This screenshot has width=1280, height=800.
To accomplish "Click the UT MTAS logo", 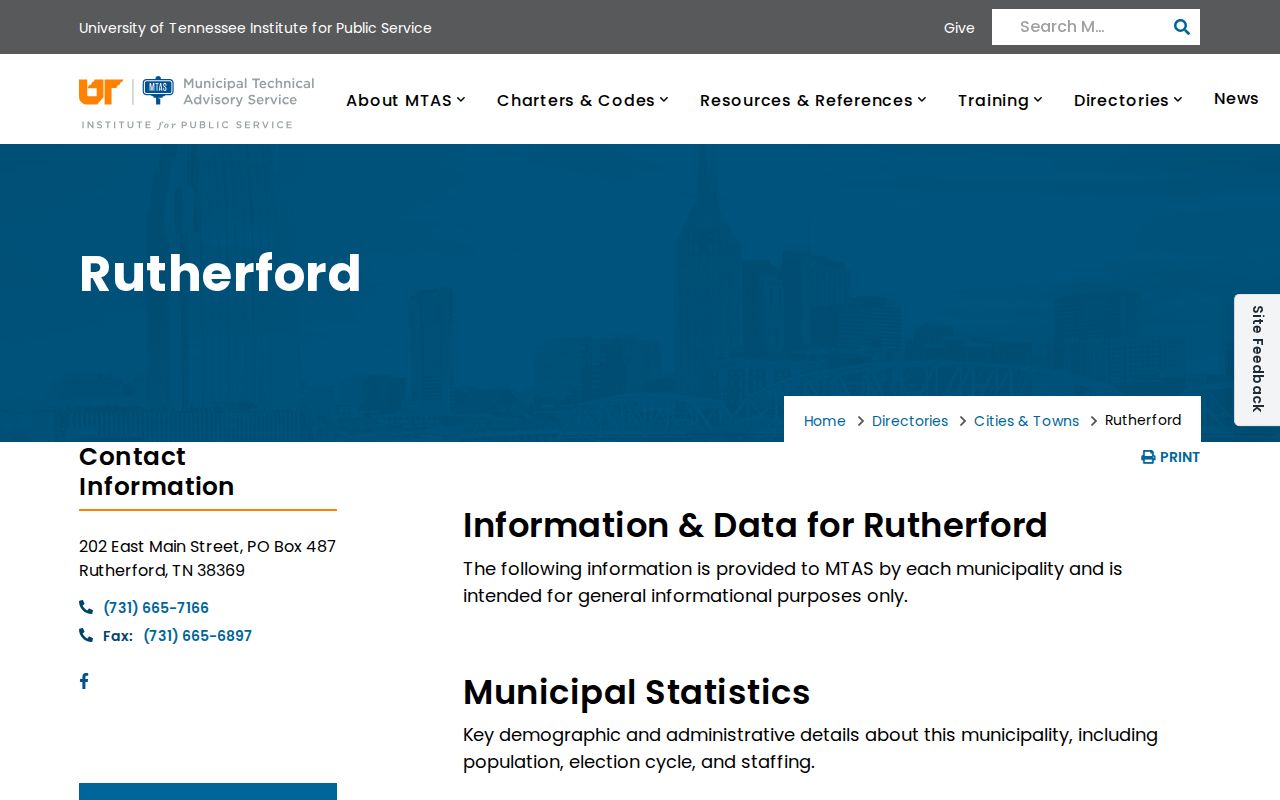I will coord(197,103).
